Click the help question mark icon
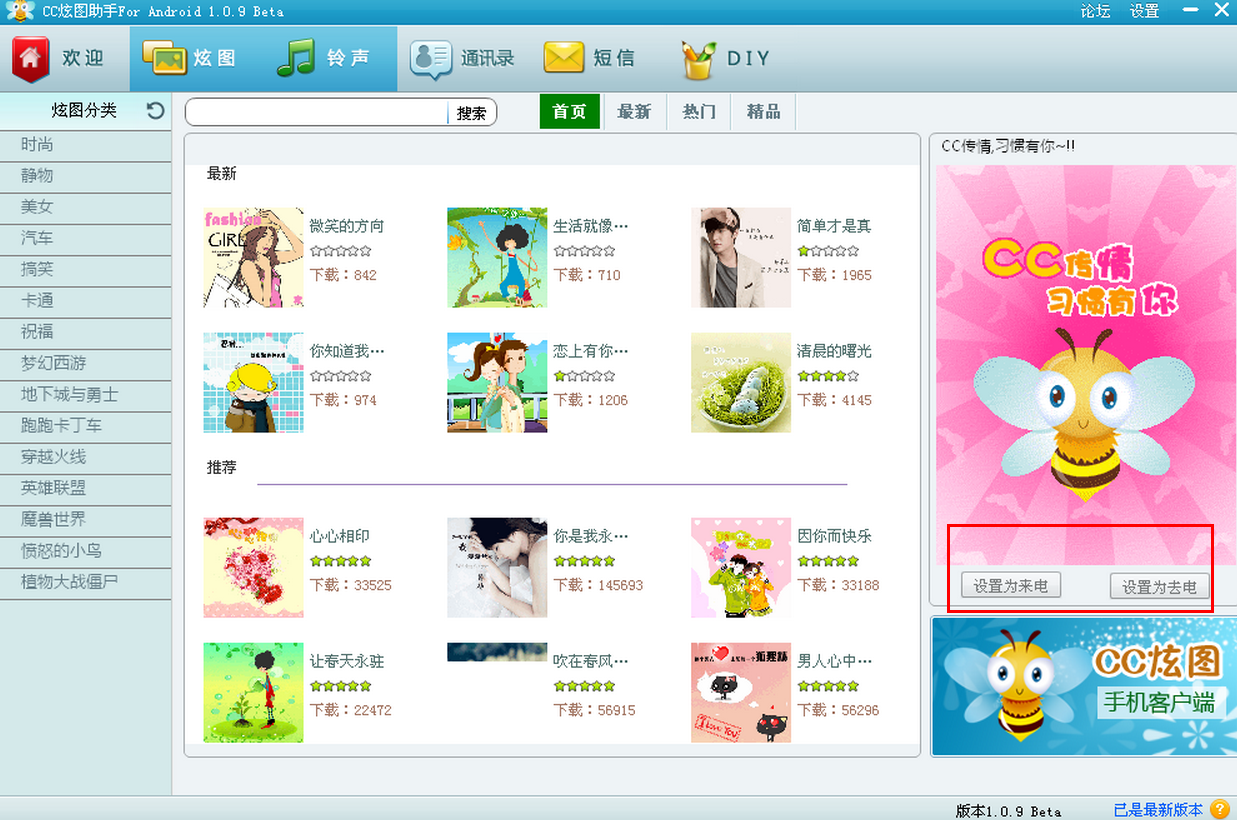This screenshot has height=820, width=1237. click(x=1220, y=809)
